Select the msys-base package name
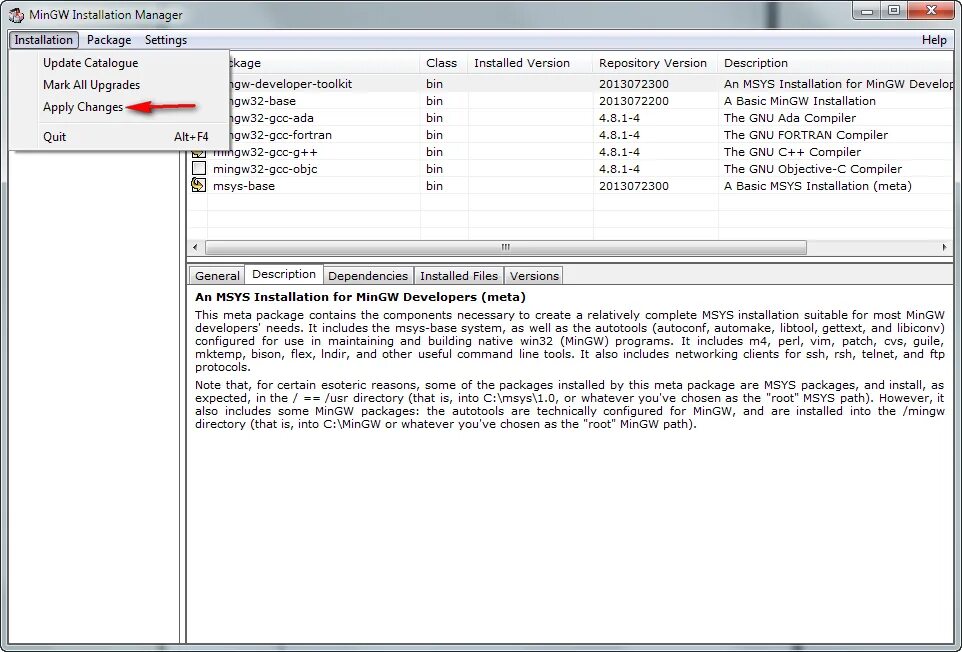 [x=244, y=186]
